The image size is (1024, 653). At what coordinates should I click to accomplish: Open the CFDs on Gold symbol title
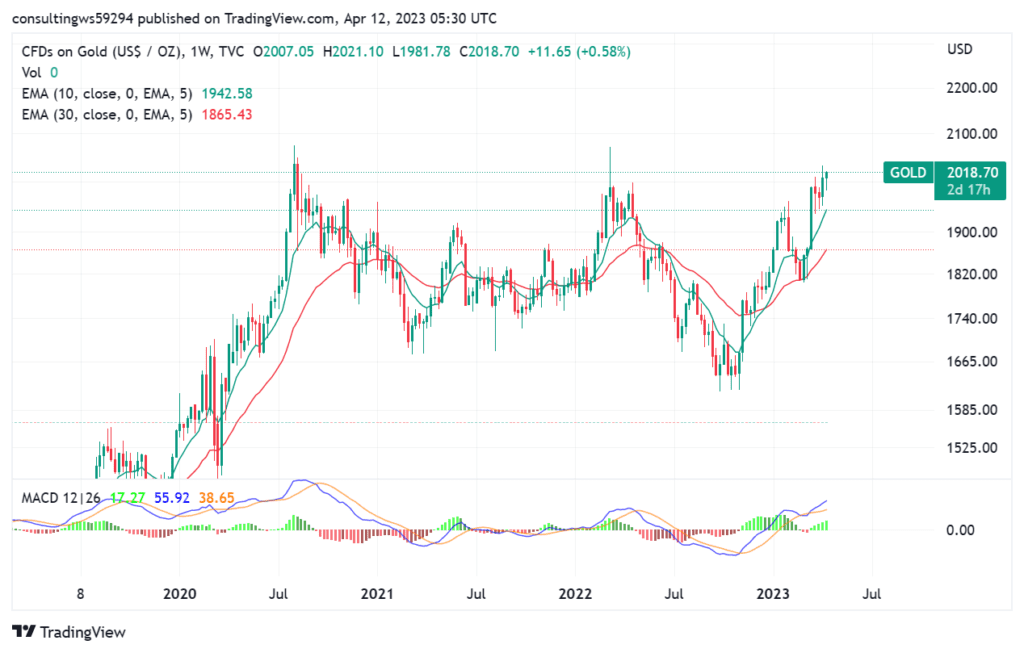tap(106, 51)
